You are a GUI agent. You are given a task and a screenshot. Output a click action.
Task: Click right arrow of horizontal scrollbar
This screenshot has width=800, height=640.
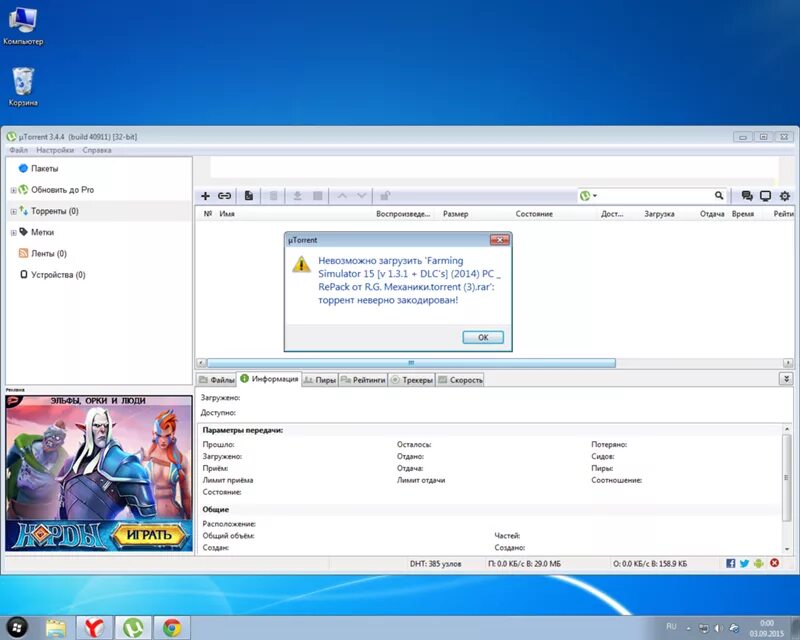[x=788, y=363]
